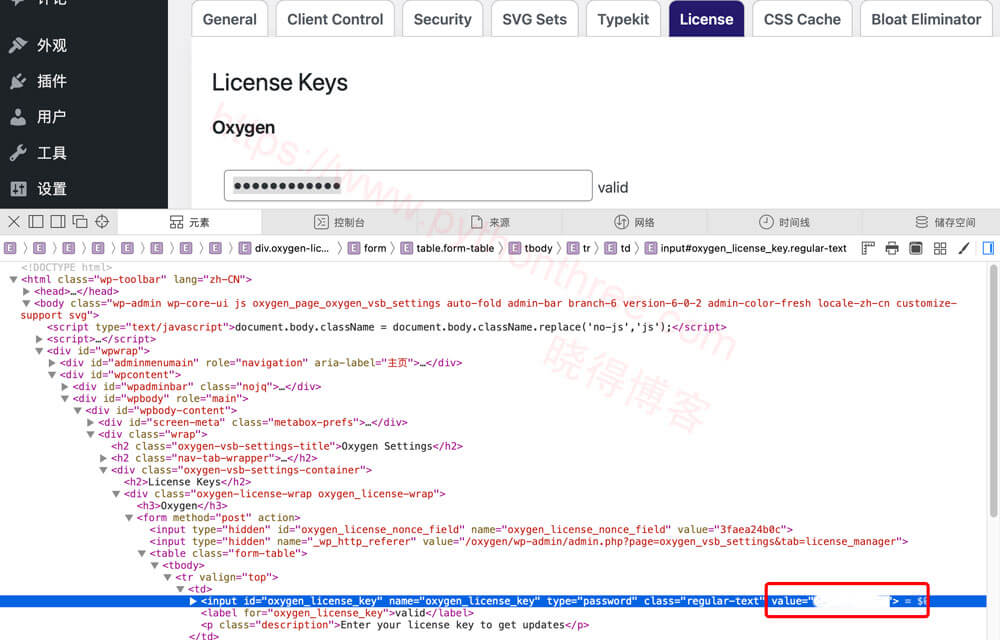The height and width of the screenshot is (640, 1000).
Task: Detach the Web Inspector into a separate window
Action: (80, 222)
